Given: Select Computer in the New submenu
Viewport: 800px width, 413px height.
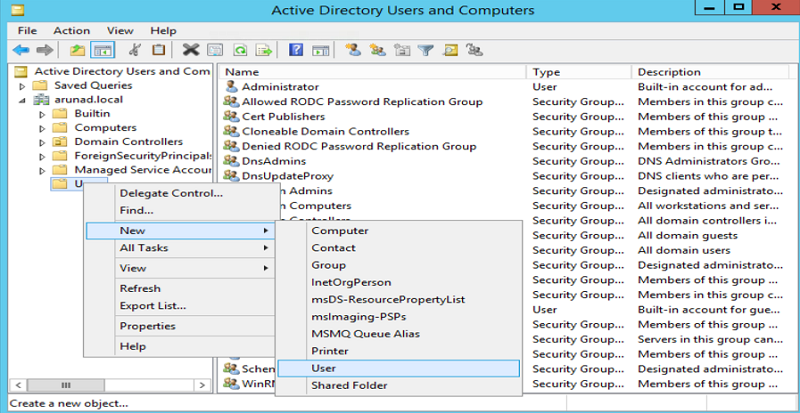Looking at the screenshot, I should 398,231.
